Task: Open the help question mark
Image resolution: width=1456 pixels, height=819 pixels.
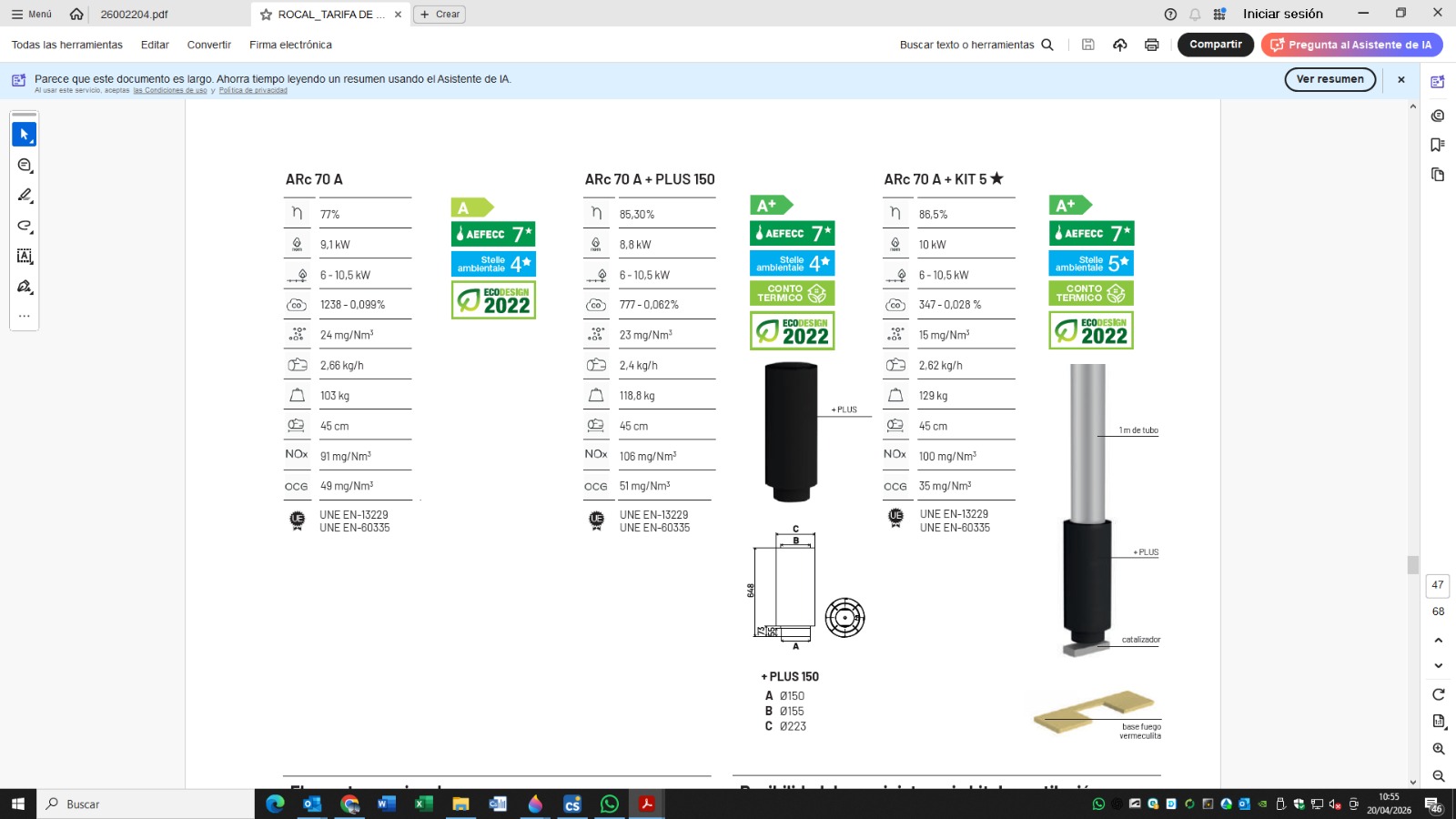Action: (x=1170, y=14)
